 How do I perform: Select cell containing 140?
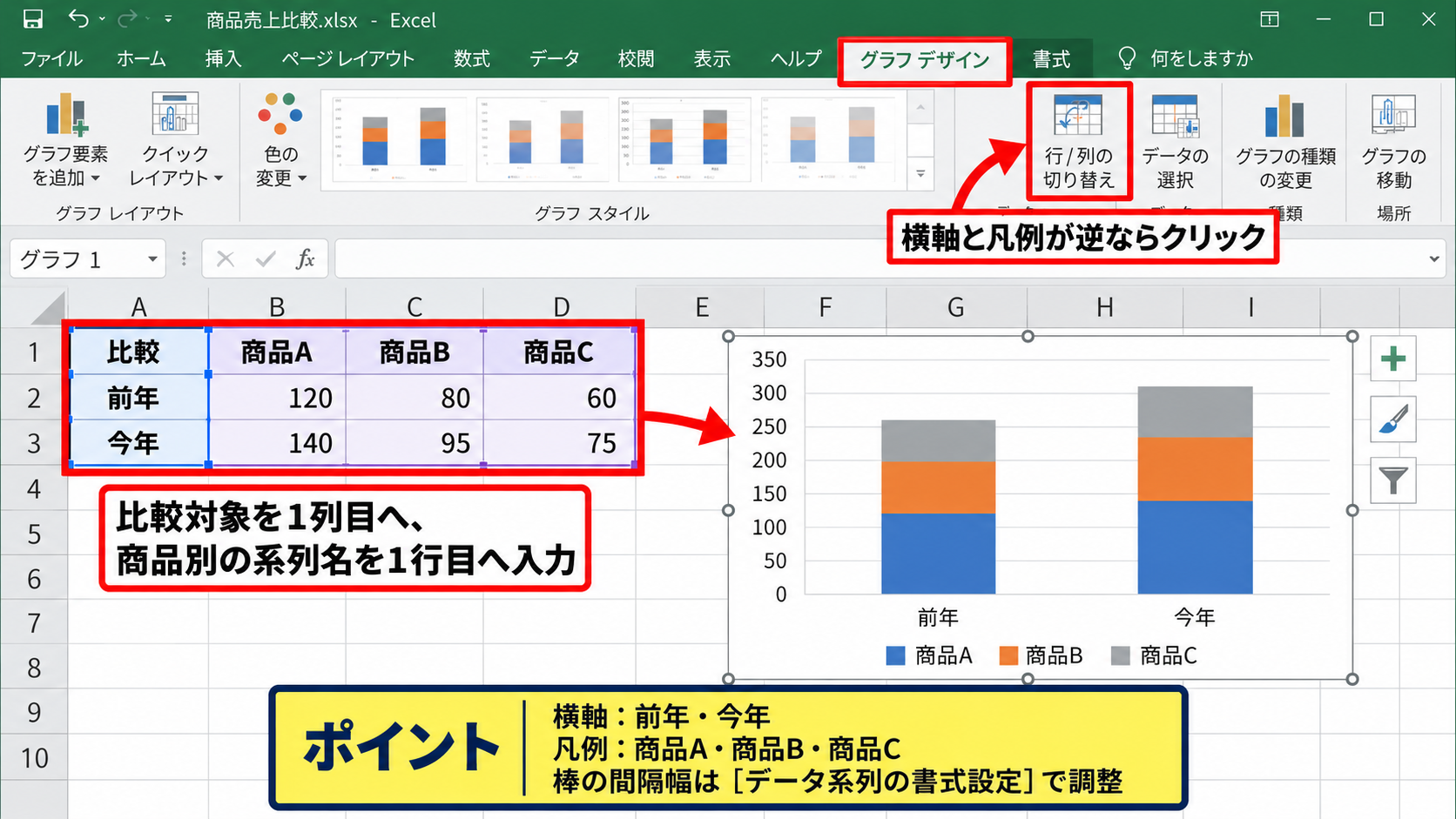[x=277, y=443]
